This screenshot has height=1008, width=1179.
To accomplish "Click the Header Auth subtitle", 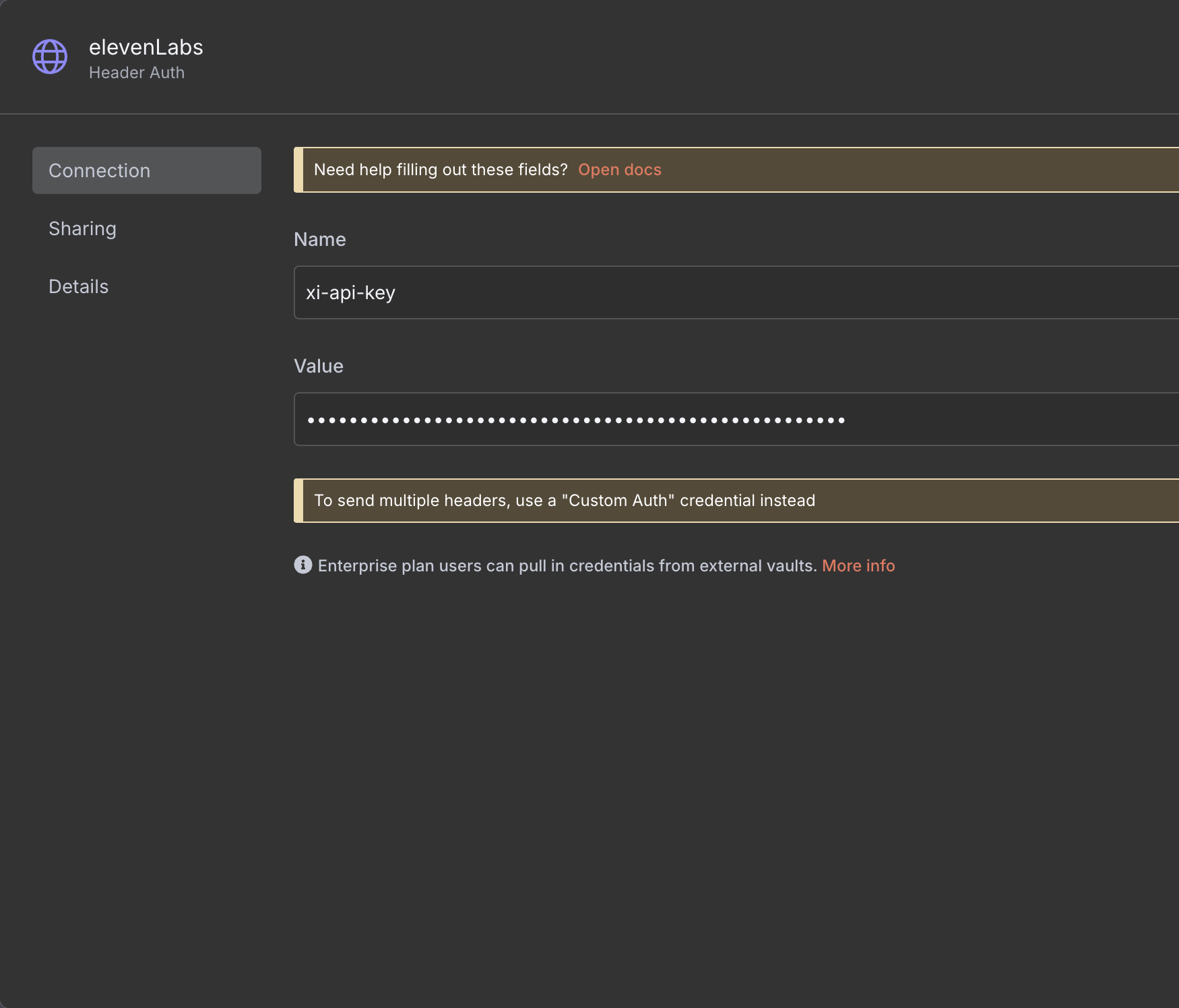I will click(x=137, y=73).
